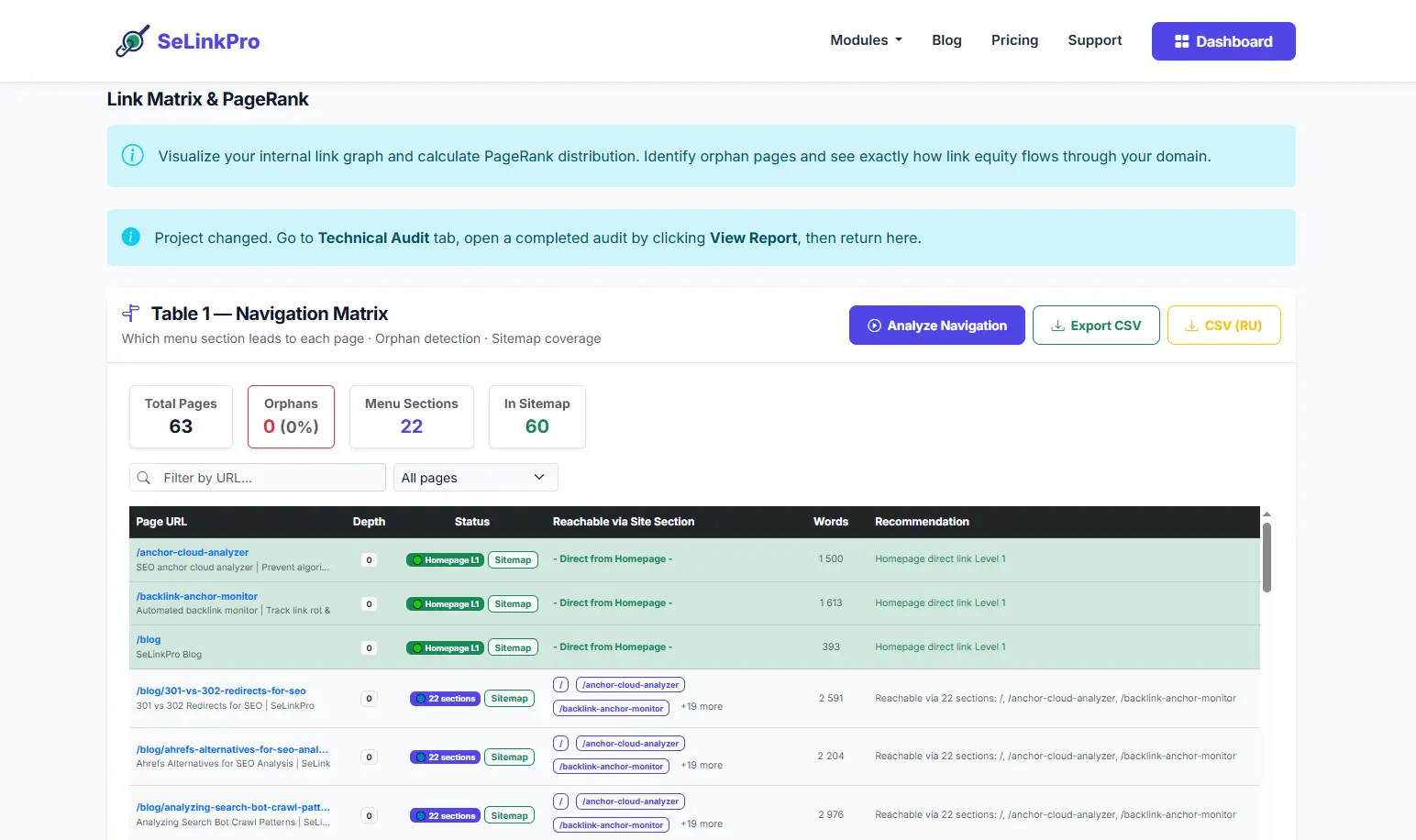Open the /blog/ahrefs-alternatives-for-seo-anal… link
Image resolution: width=1416 pixels, height=840 pixels.
232,749
